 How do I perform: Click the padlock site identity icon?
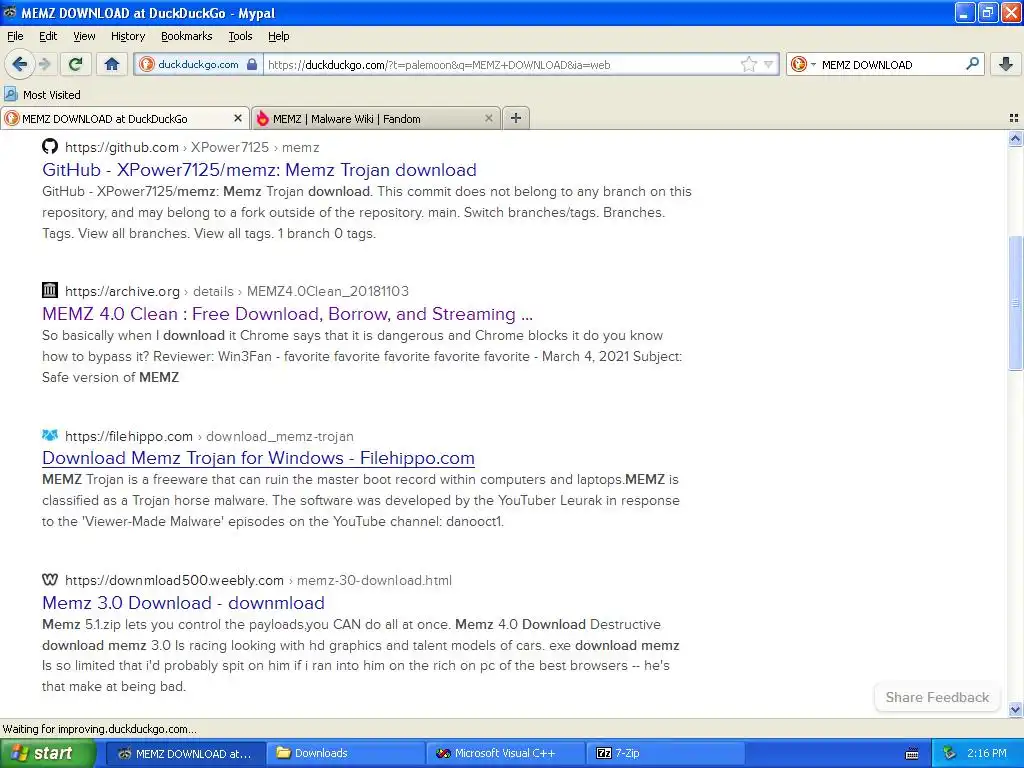252,65
